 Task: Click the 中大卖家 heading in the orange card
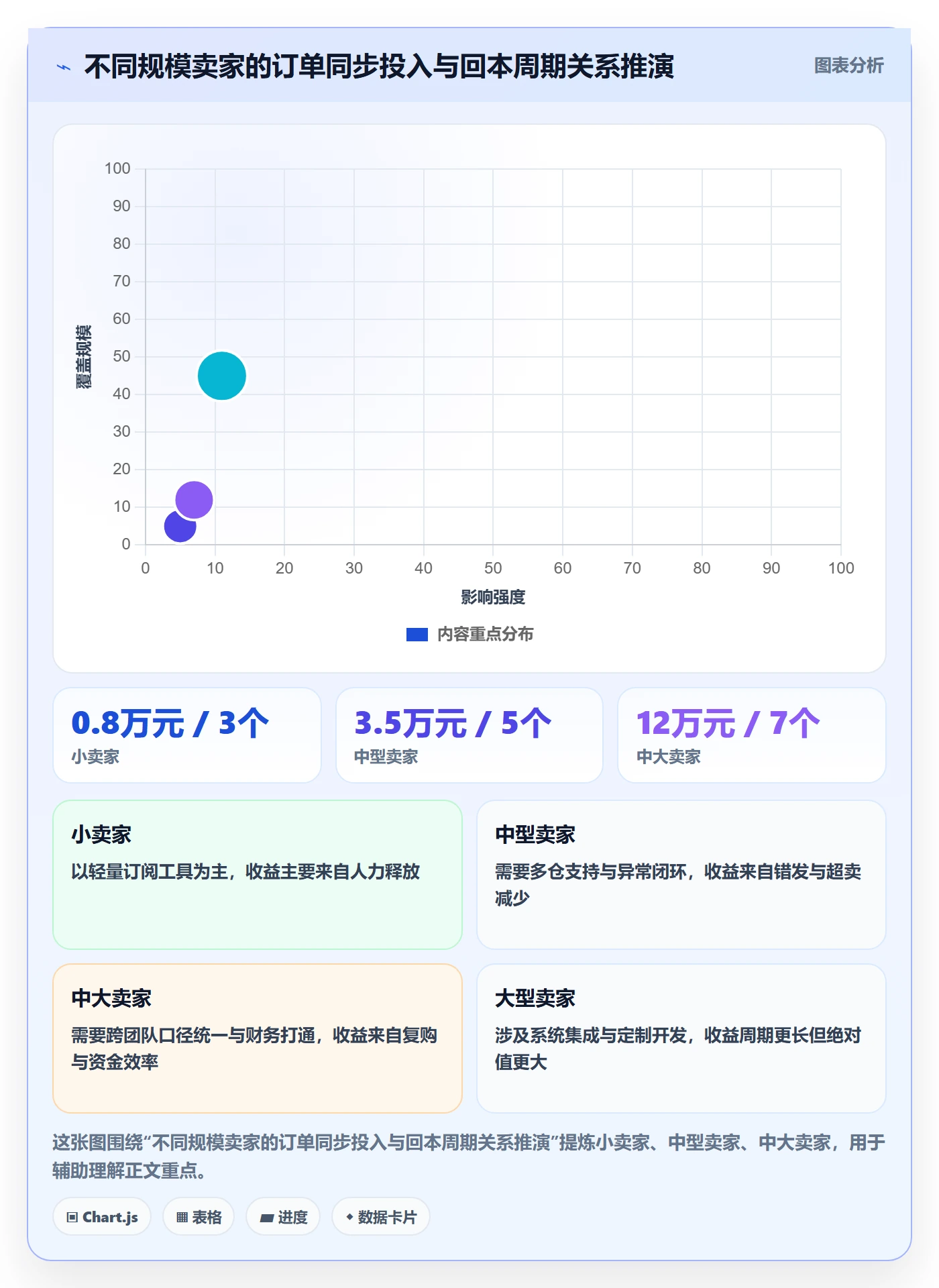click(x=111, y=999)
